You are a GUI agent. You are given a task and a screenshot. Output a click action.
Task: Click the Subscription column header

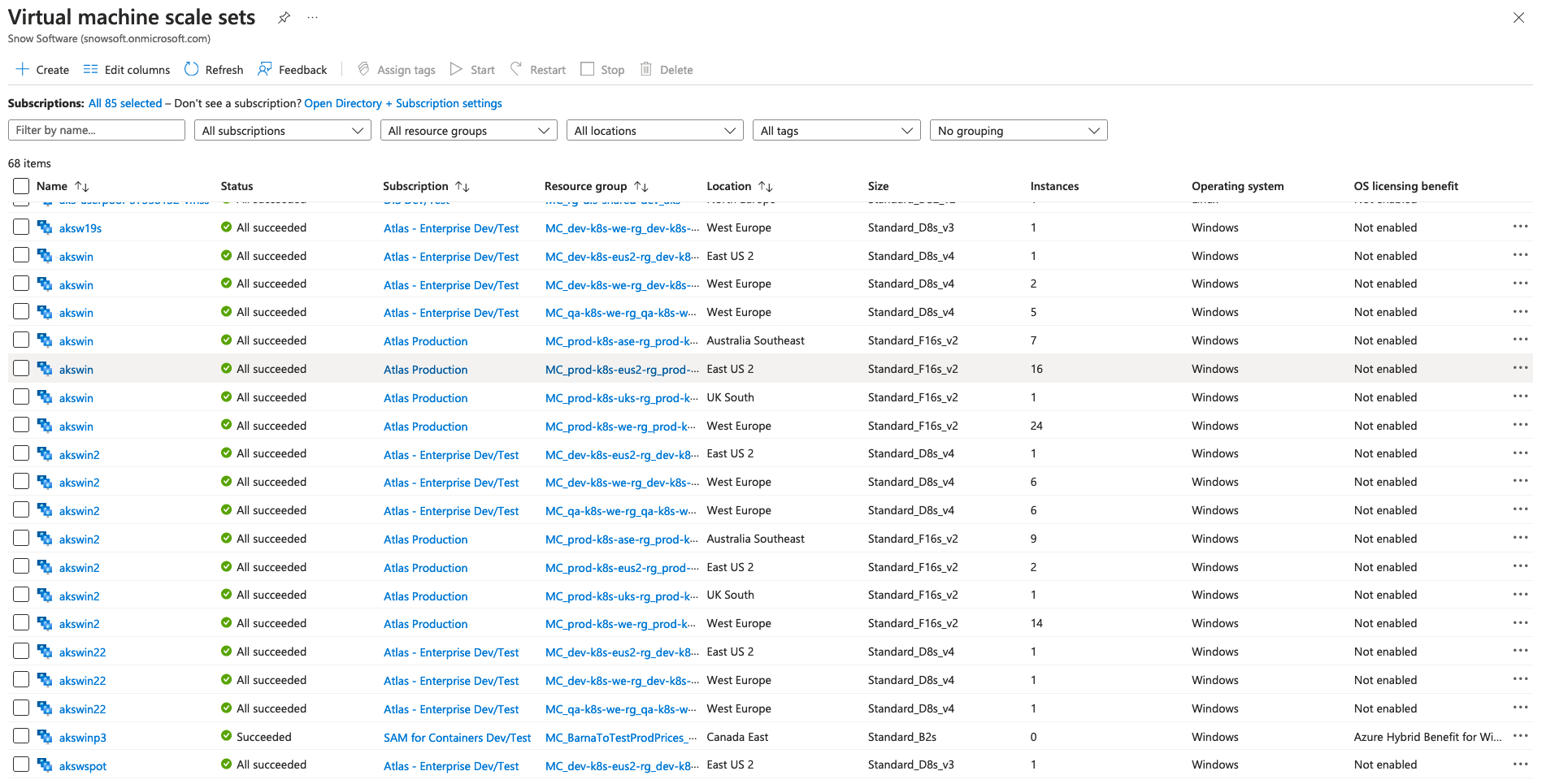click(415, 187)
